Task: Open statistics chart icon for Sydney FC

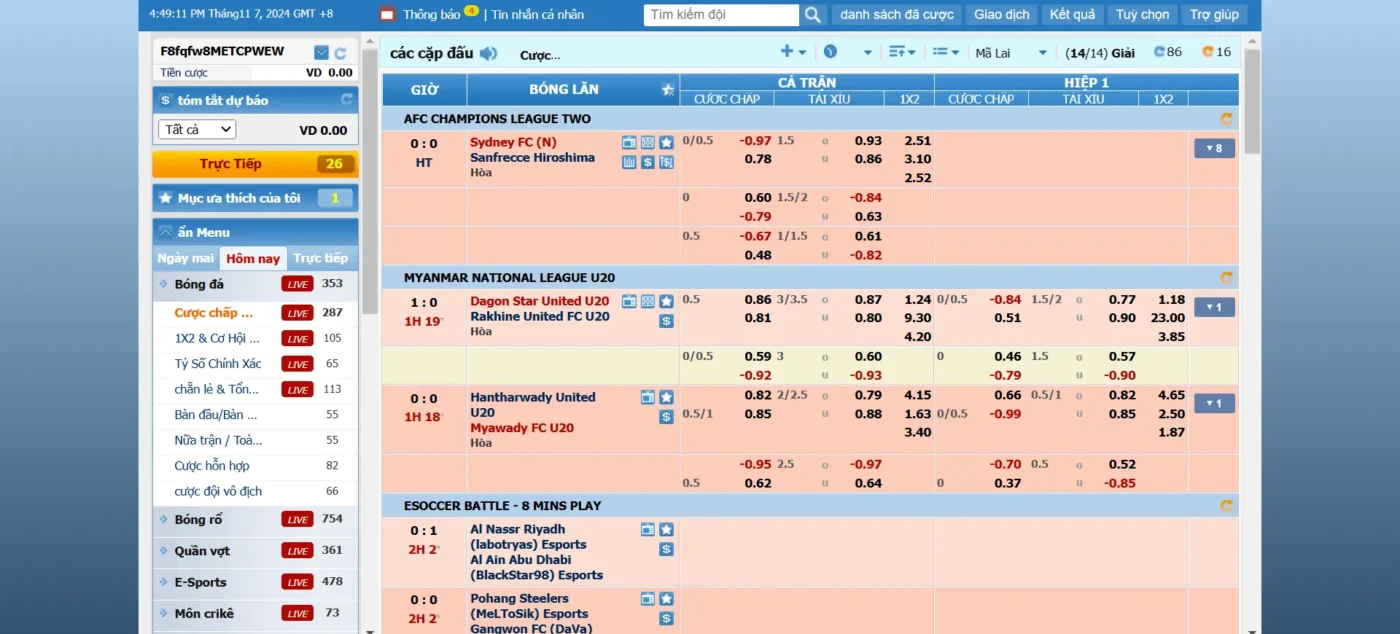Action: click(629, 161)
